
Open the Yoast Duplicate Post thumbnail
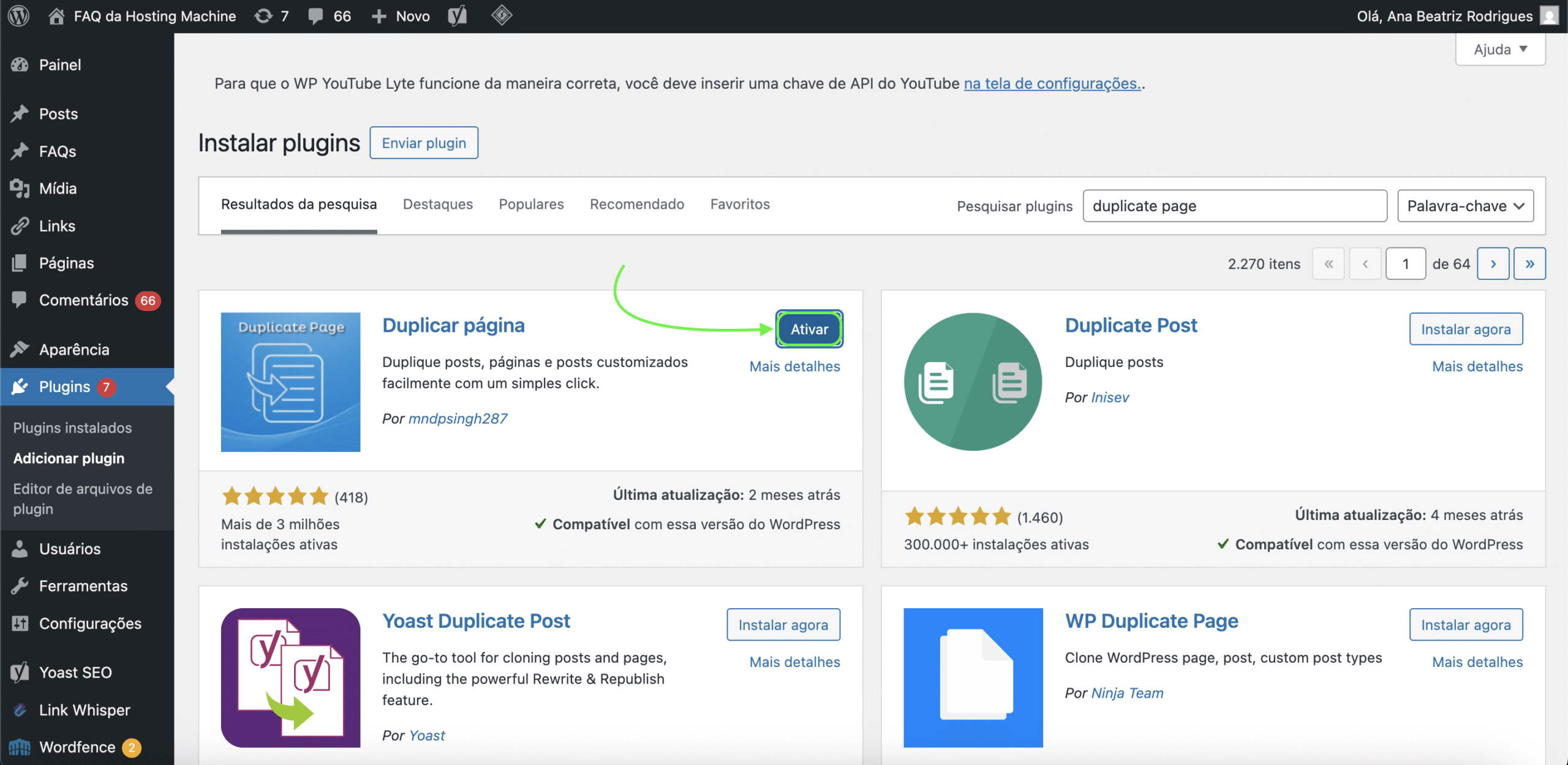(x=291, y=678)
